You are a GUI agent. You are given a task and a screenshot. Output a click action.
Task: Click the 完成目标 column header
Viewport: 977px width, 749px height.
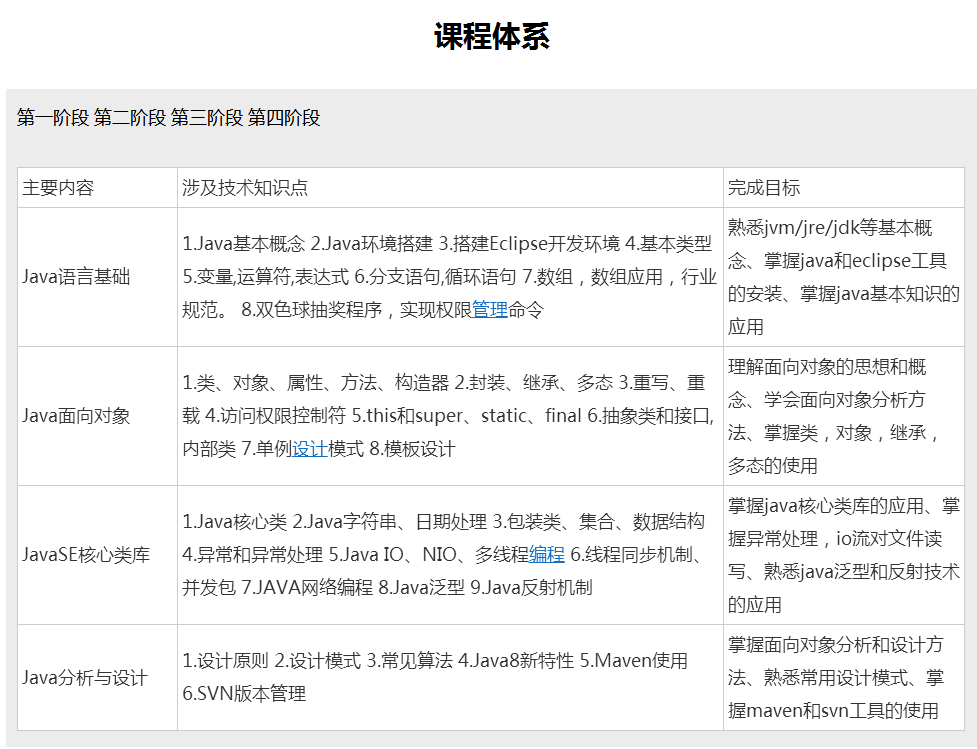point(764,188)
